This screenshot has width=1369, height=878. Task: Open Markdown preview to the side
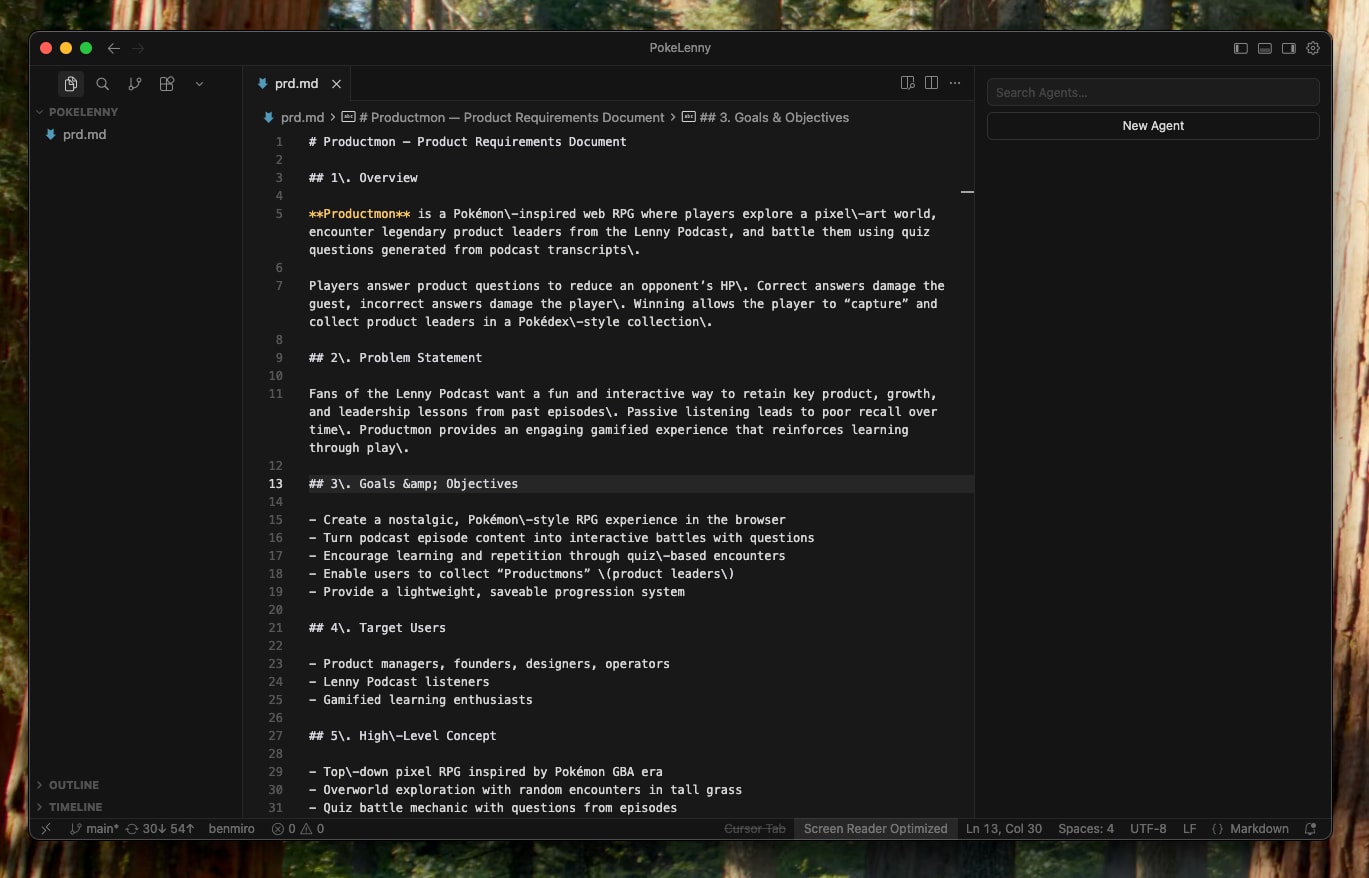pyautogui.click(x=907, y=83)
